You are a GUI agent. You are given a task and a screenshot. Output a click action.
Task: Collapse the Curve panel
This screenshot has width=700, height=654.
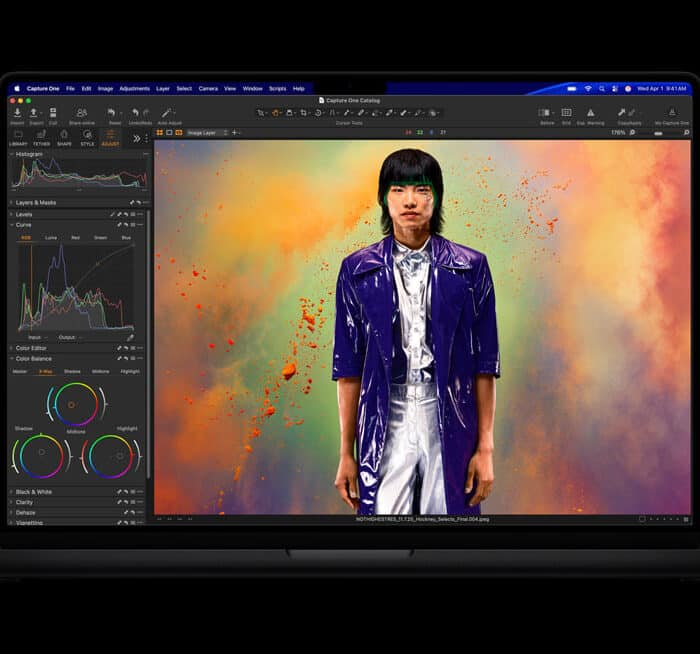12,225
